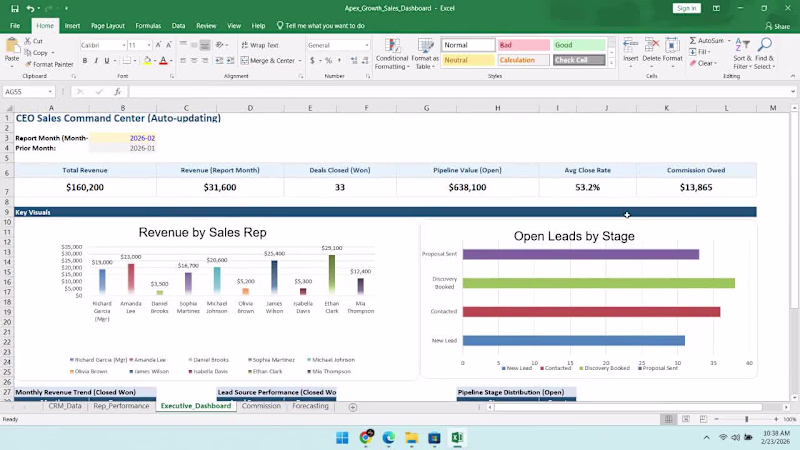Open Excel from the taskbar
The width and height of the screenshot is (800, 450).
click(x=457, y=437)
